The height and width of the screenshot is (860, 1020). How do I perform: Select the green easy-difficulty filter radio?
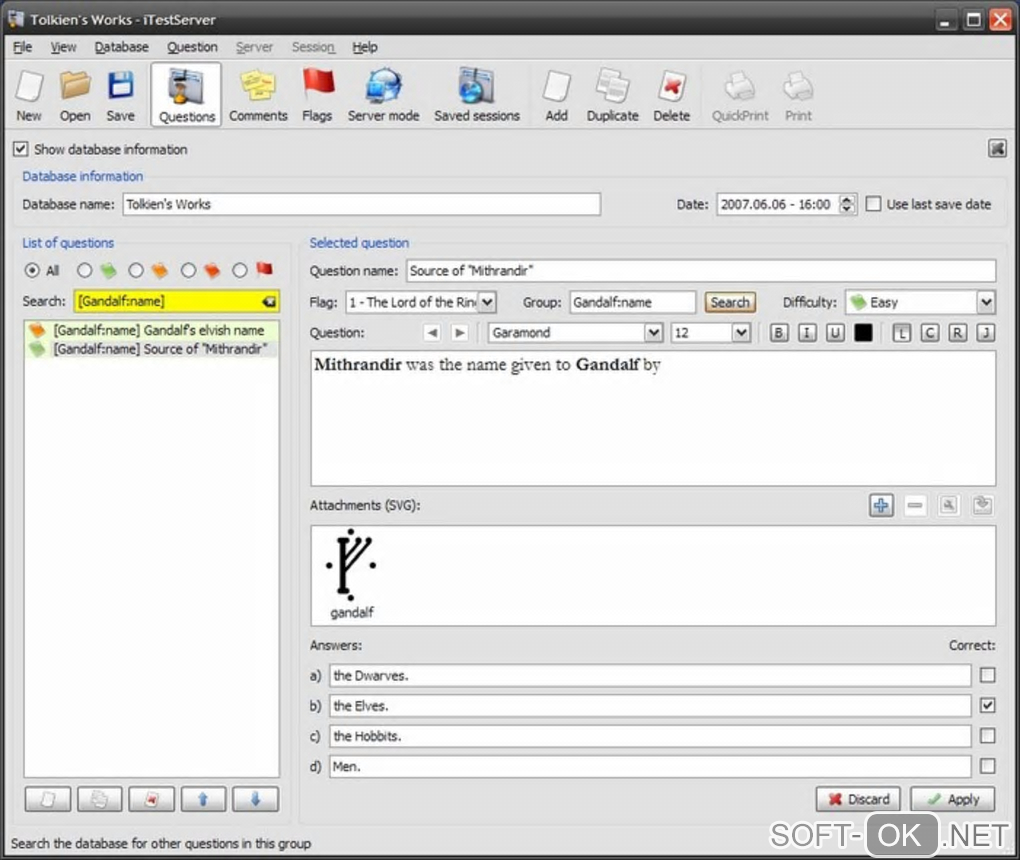coord(85,270)
